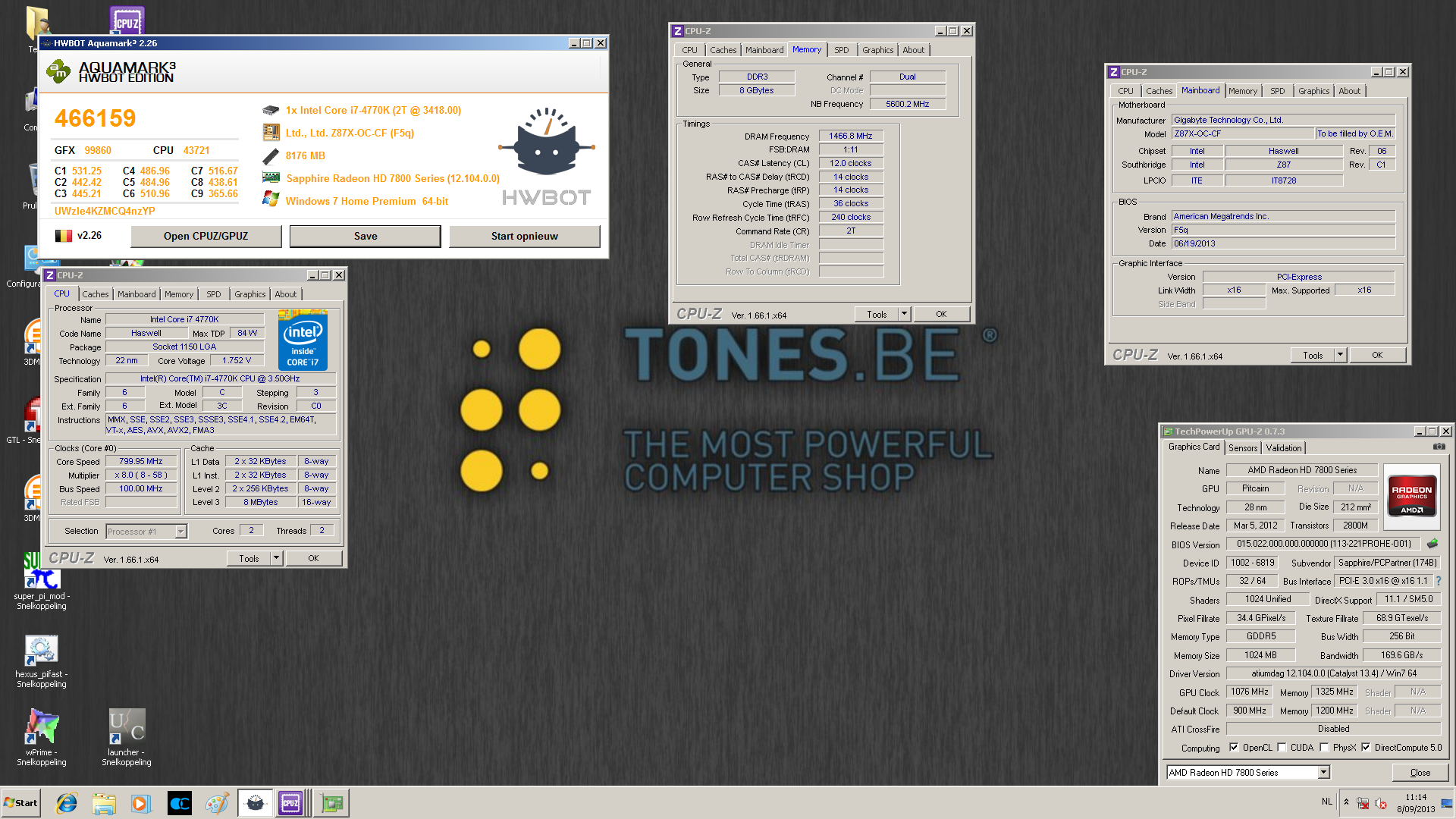Viewport: 1456px width, 819px height.
Task: Click the UWzle4KZMCQ4nzYP code text
Action: [105, 212]
